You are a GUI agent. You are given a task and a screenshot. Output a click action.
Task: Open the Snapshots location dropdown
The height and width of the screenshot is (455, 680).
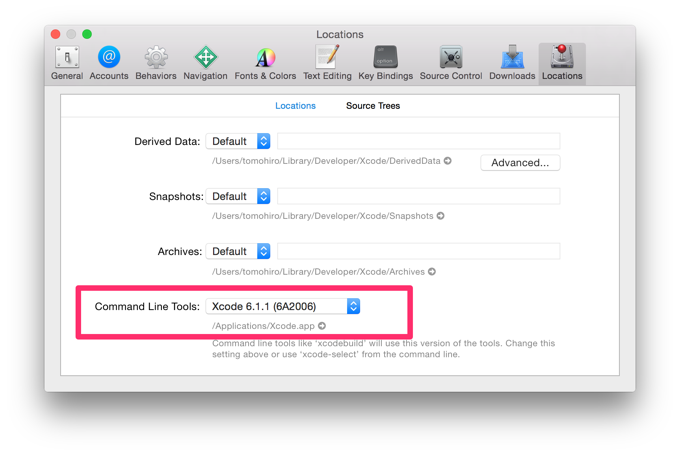coord(238,196)
